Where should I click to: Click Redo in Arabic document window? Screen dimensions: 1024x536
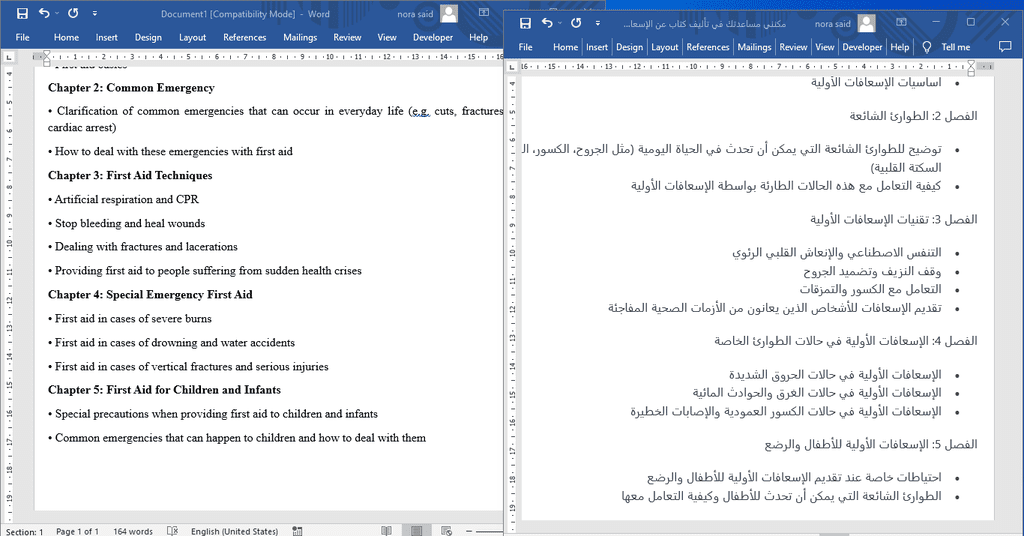(576, 24)
